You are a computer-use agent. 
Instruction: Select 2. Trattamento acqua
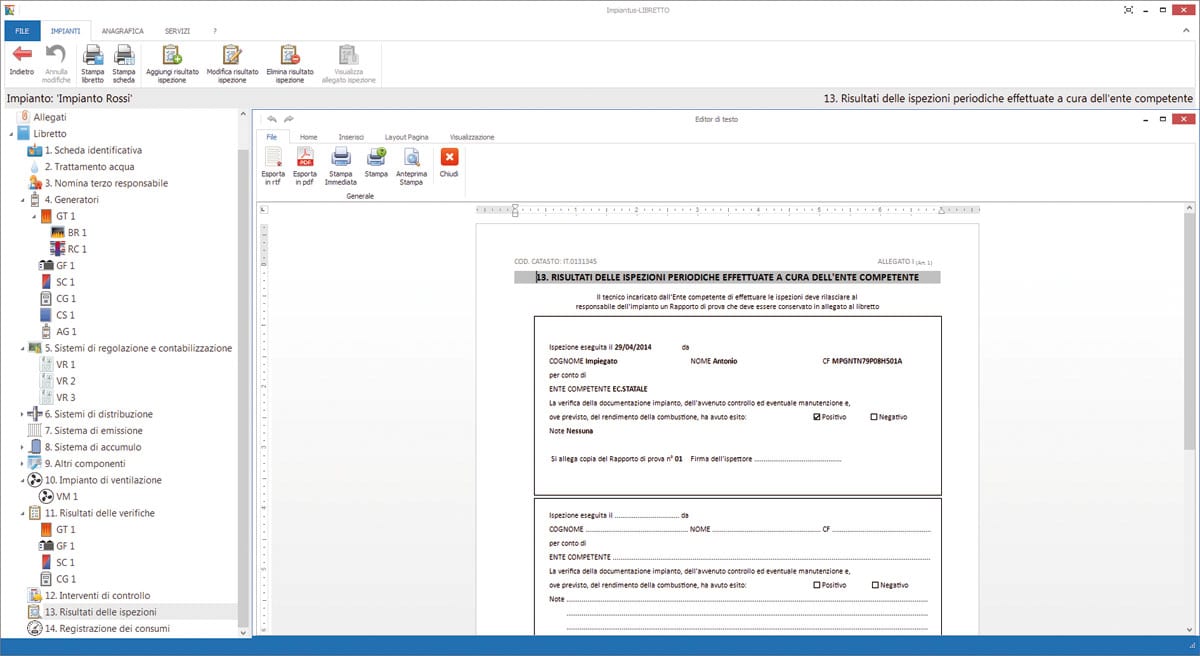[x=81, y=167]
